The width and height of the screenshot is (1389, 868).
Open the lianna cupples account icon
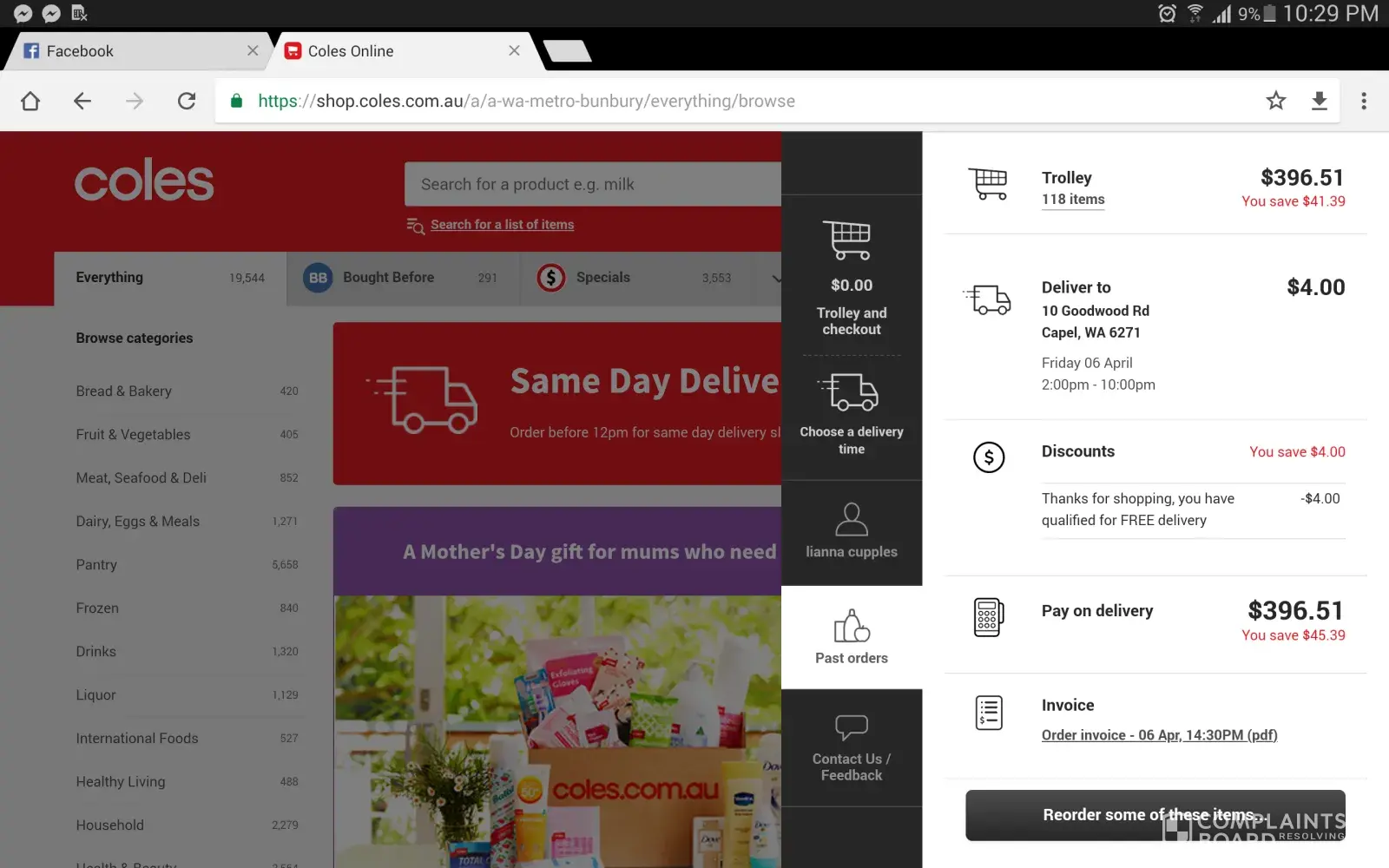pos(851,520)
